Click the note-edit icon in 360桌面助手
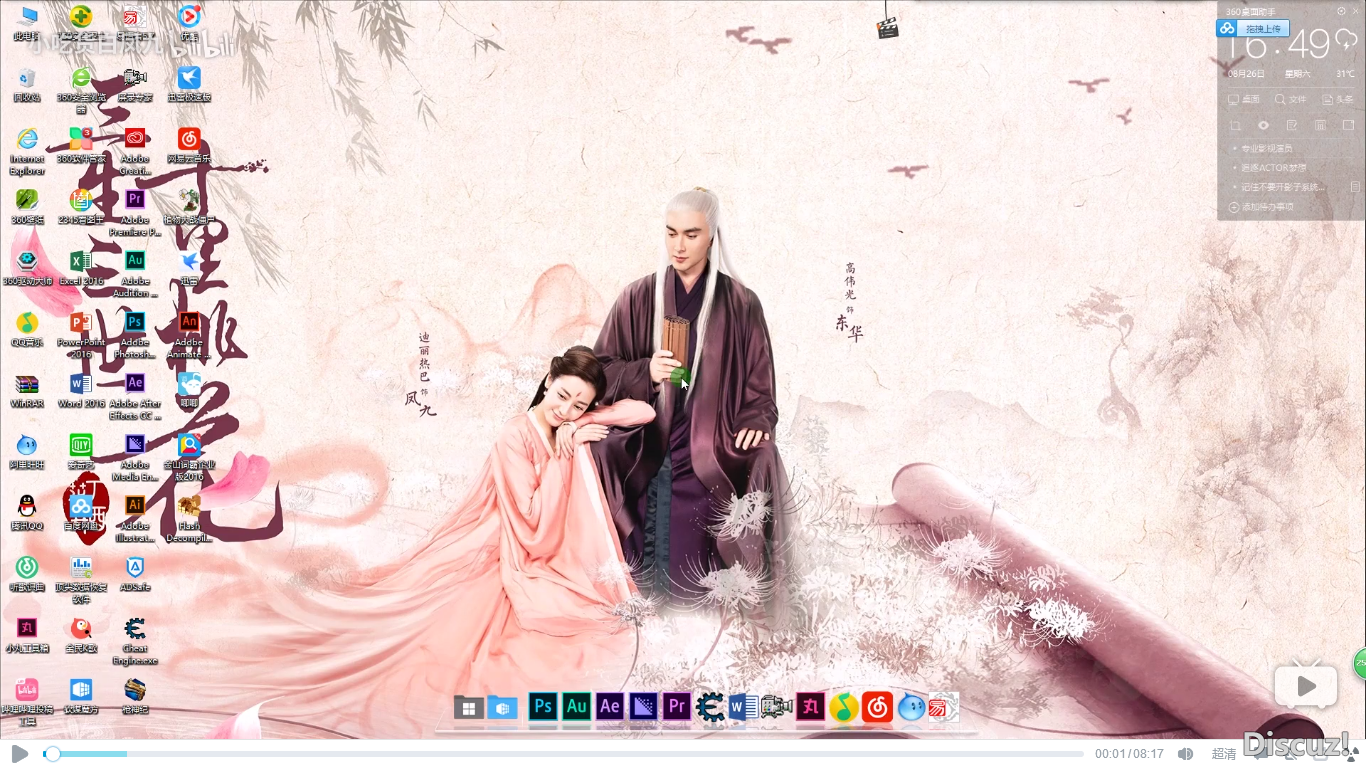The height and width of the screenshot is (768, 1366). click(x=1292, y=125)
